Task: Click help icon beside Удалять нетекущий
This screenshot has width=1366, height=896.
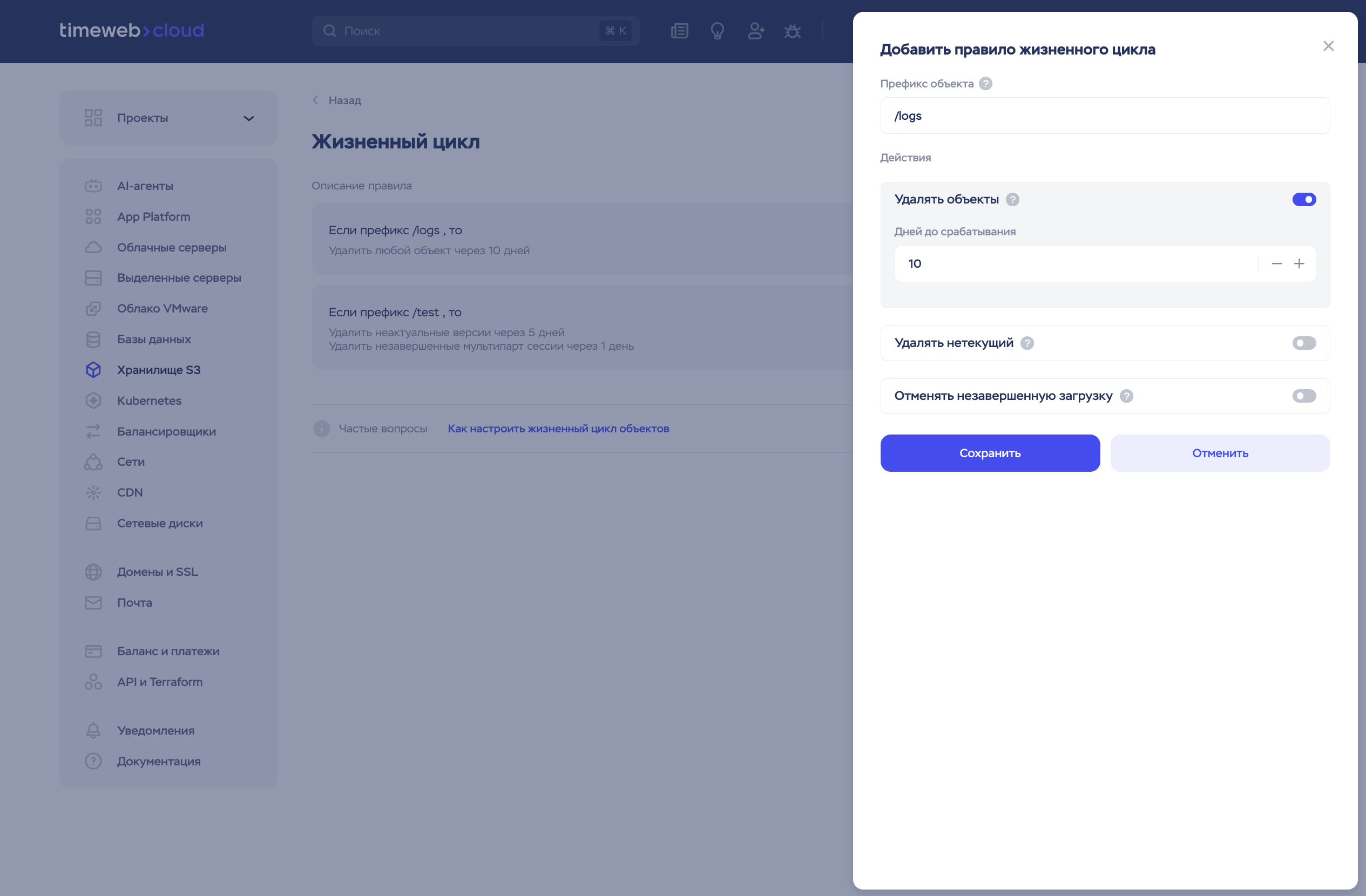Action: coord(1027,343)
